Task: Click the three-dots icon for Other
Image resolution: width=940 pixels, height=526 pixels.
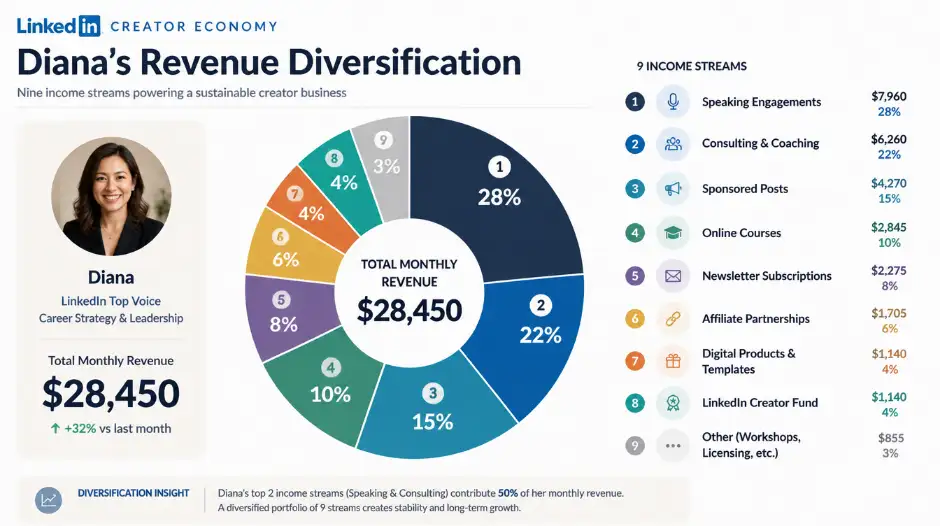Action: tap(673, 446)
